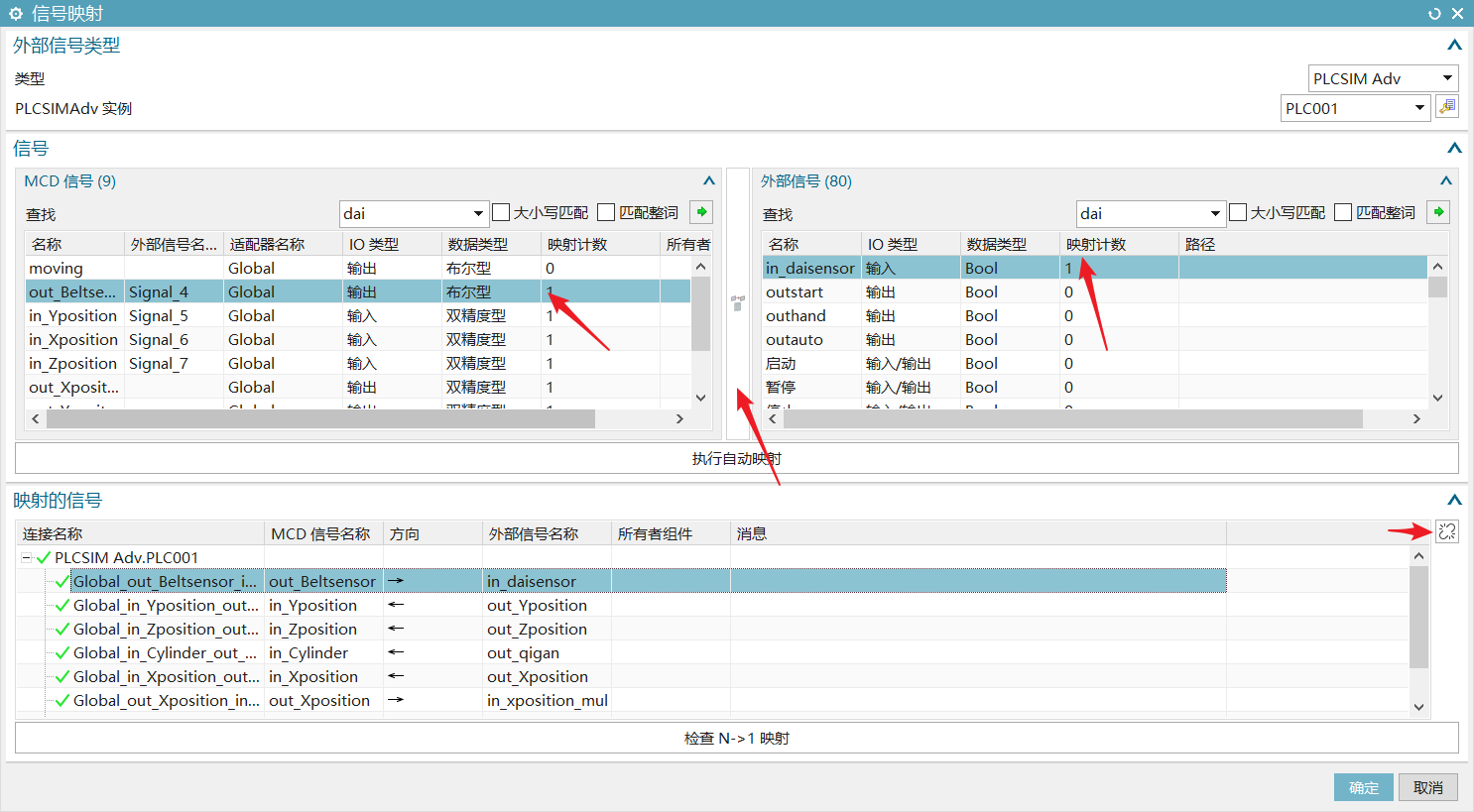Click green arrow search button in MCD signals
Image resolution: width=1474 pixels, height=812 pixels.
click(701, 212)
